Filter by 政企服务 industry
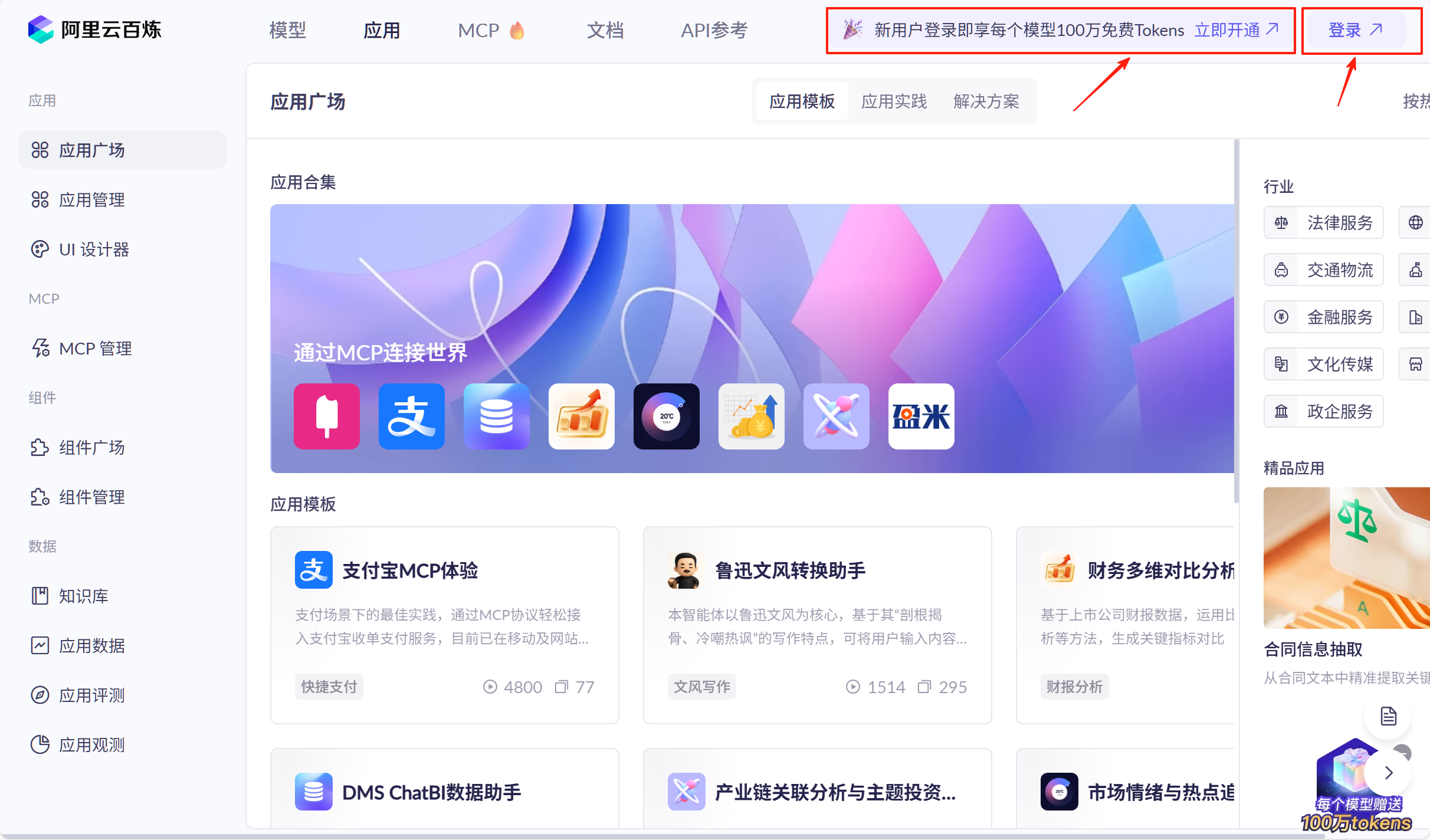Image resolution: width=1430 pixels, height=840 pixels. point(1324,411)
